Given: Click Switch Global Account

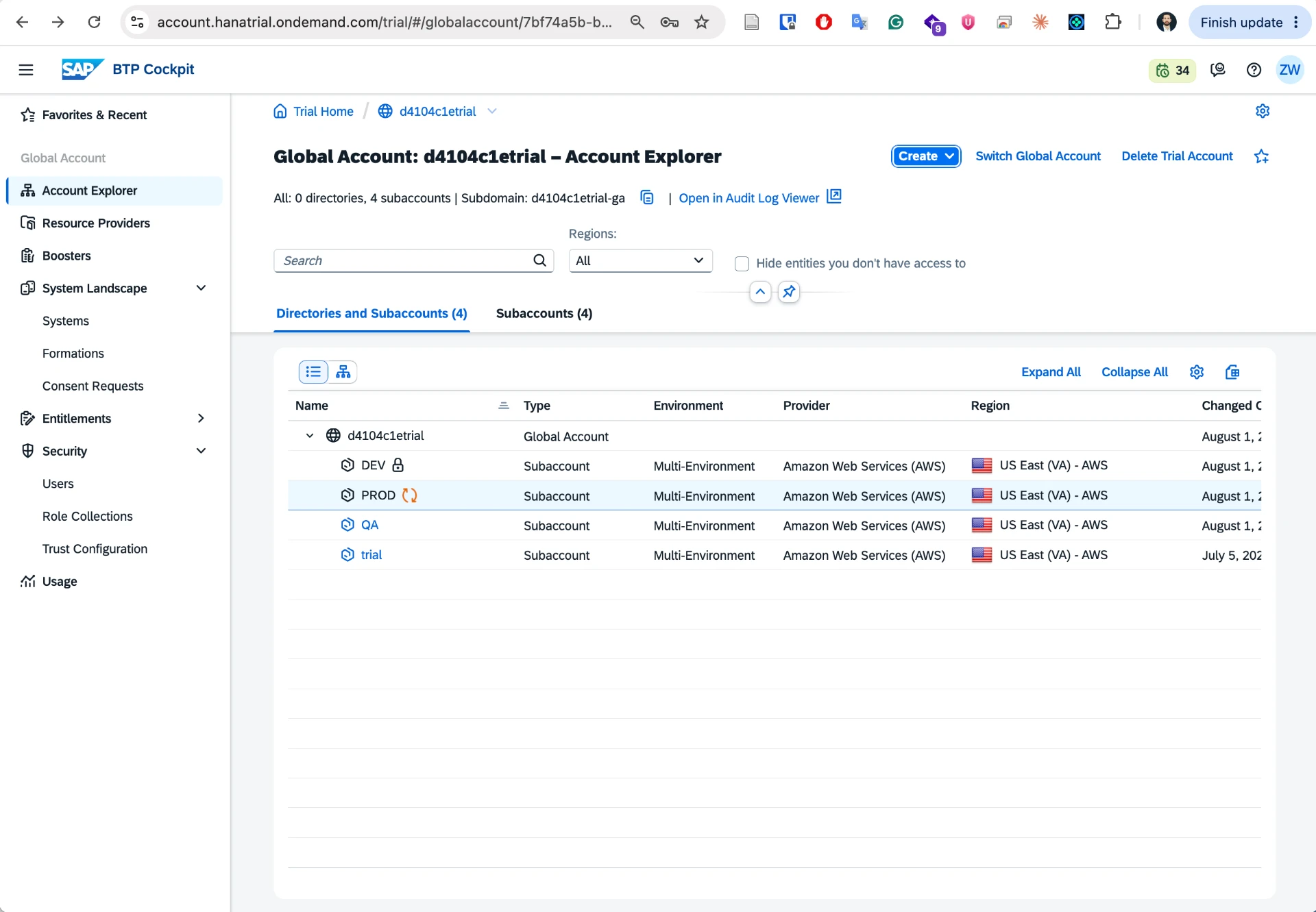Looking at the screenshot, I should coord(1038,156).
